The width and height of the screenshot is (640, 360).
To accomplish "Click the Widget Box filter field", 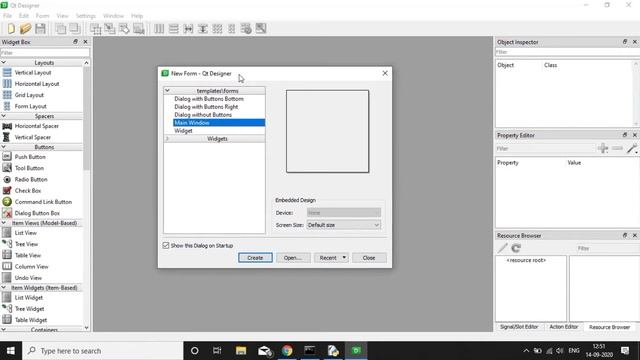I will coord(45,53).
